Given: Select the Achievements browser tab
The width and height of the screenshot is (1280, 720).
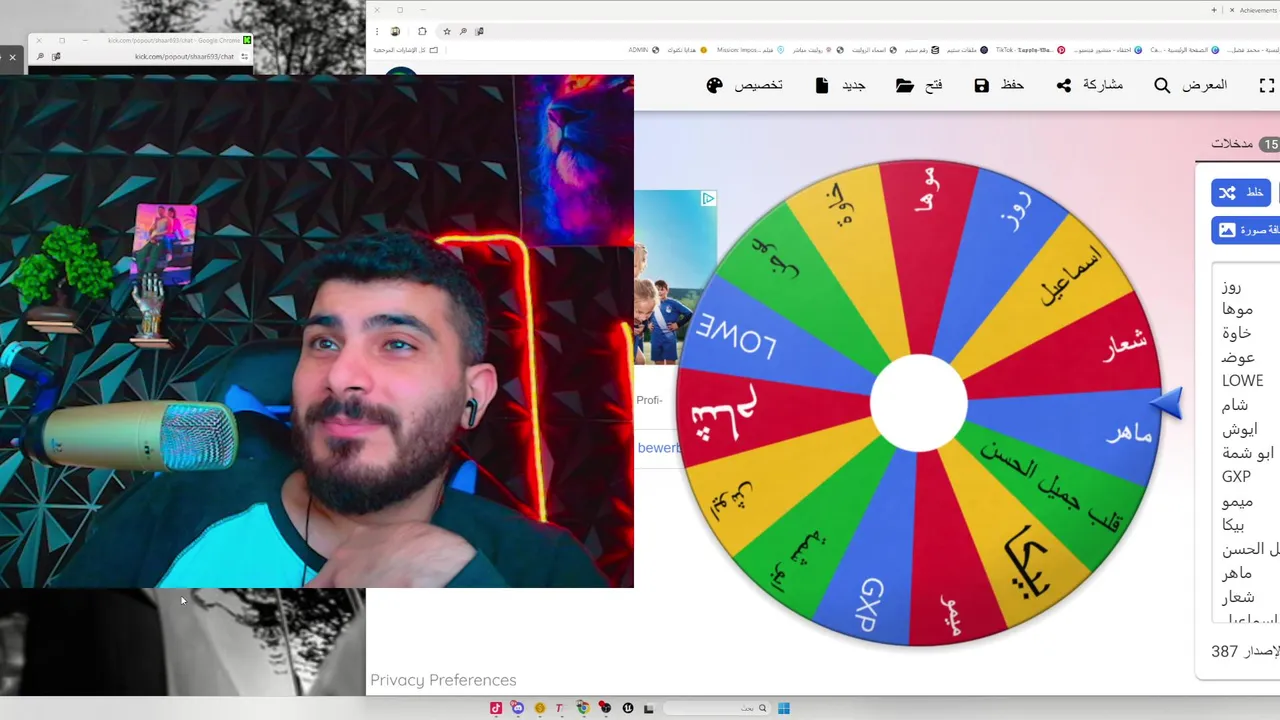Looking at the screenshot, I should click(x=1252, y=10).
